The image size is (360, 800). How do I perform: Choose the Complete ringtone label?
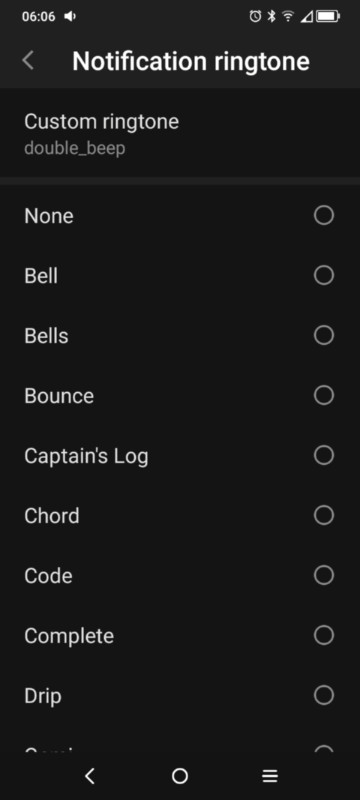point(69,636)
